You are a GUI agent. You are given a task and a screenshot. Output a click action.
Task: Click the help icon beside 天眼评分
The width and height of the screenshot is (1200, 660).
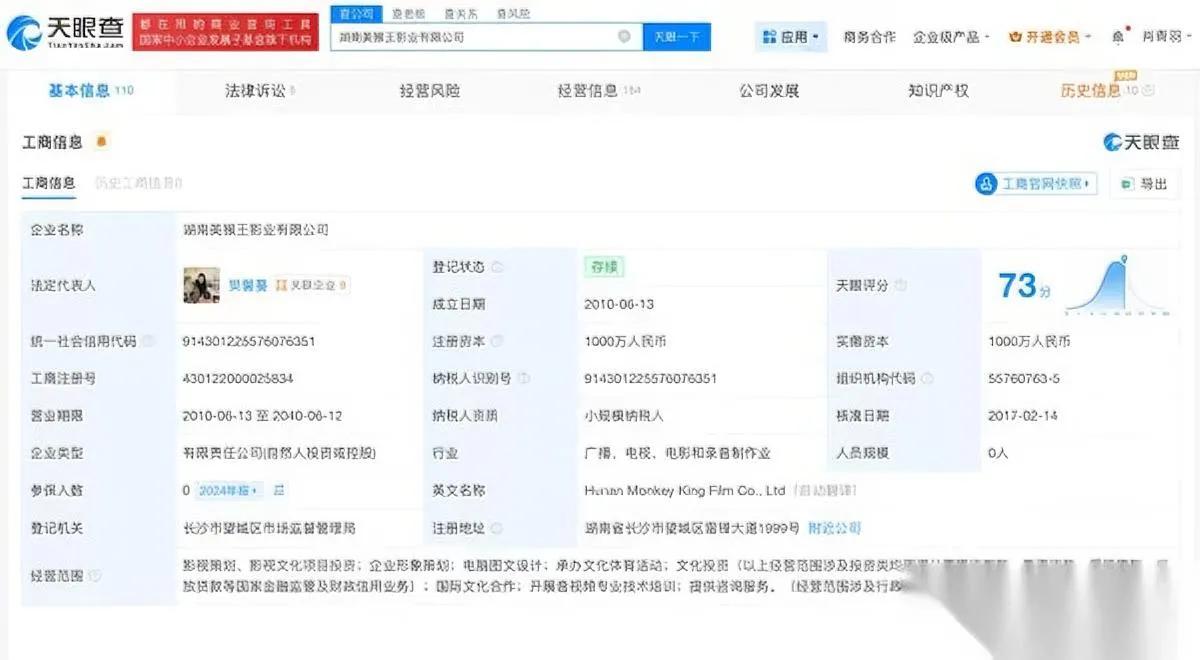(x=901, y=285)
